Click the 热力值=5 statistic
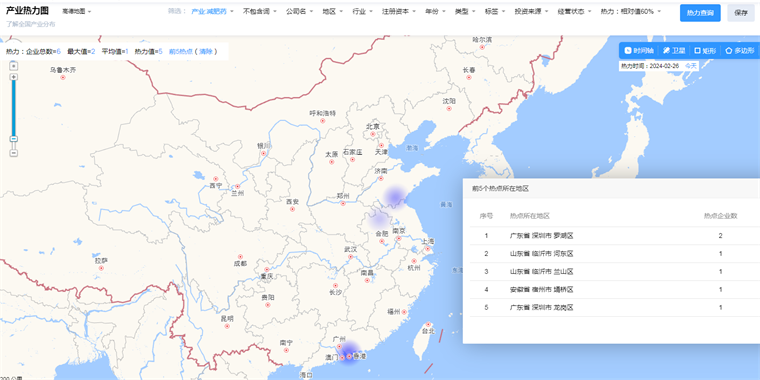The image size is (760, 380). pyautogui.click(x=148, y=51)
